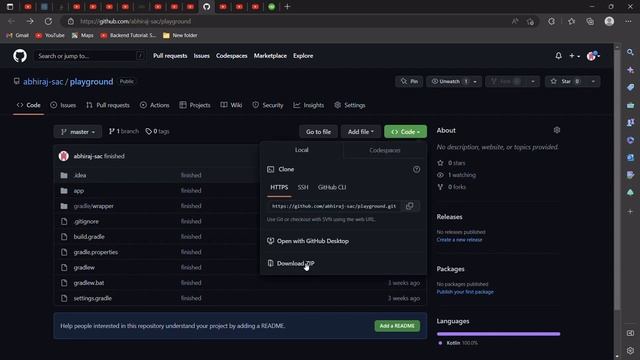This screenshot has width=640, height=360.
Task: Click the browser address bar URL
Action: [136, 21]
